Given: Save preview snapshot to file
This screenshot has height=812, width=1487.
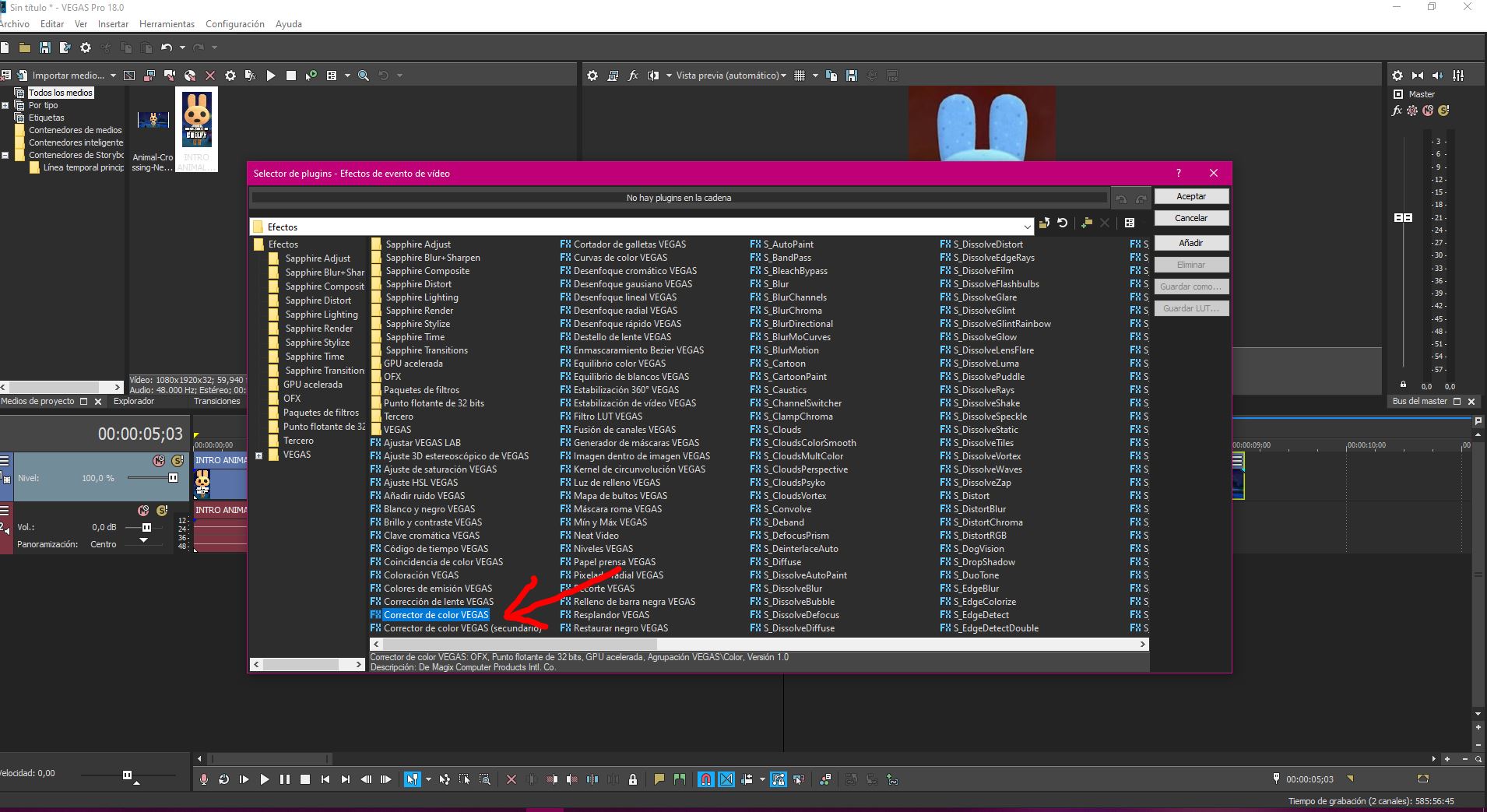Looking at the screenshot, I should (x=852, y=76).
